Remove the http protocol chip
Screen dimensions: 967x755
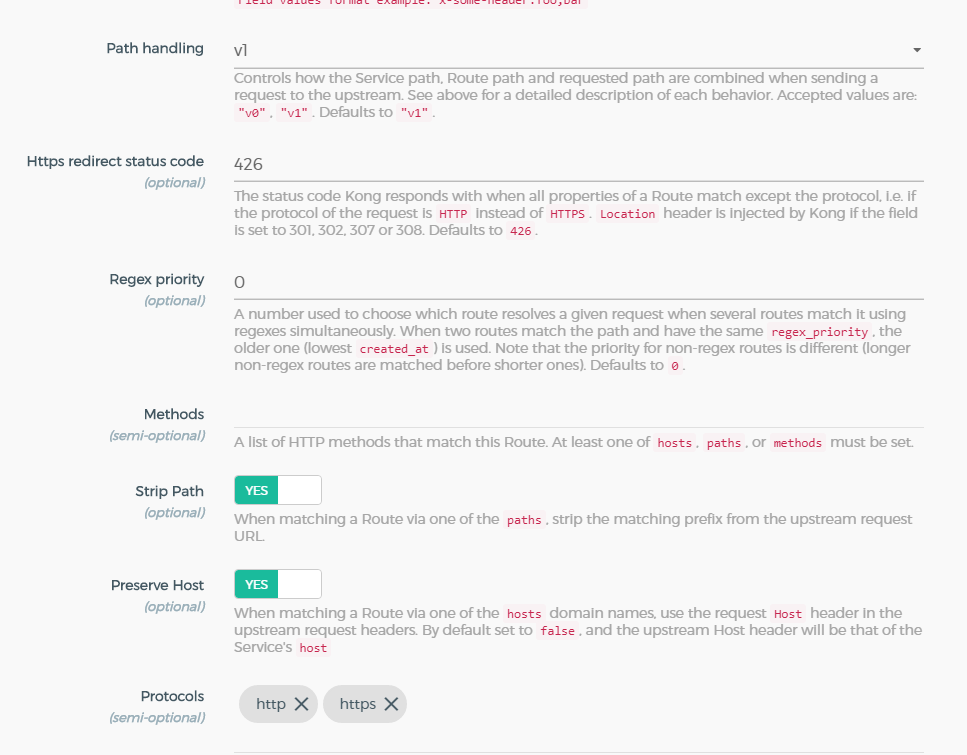[301, 704]
